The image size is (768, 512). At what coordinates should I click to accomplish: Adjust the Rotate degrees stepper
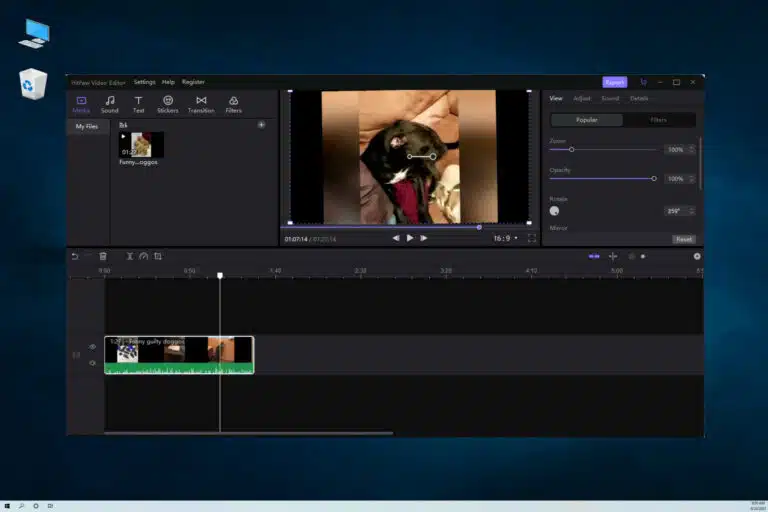click(692, 211)
